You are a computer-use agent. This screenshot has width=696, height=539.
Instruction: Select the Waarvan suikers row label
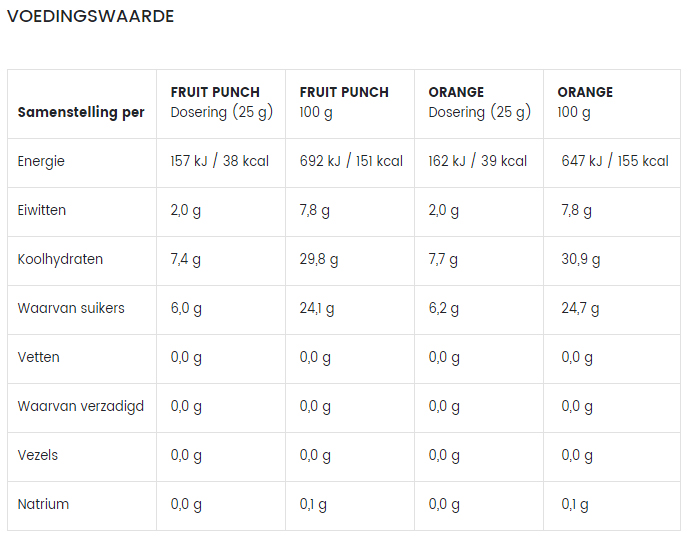coord(71,308)
